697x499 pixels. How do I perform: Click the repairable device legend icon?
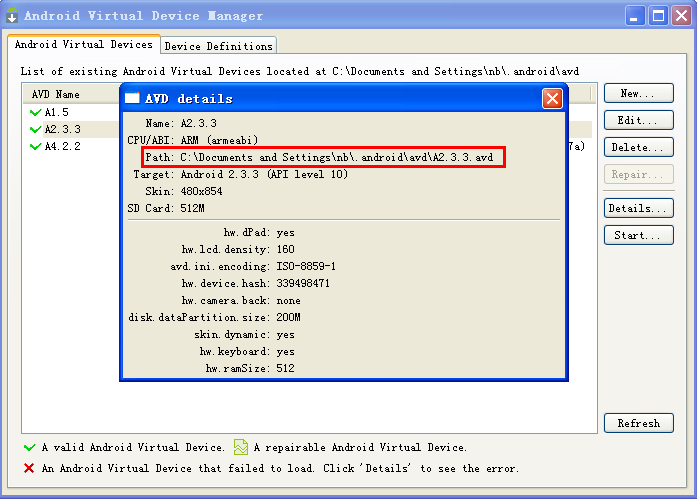[x=241, y=447]
